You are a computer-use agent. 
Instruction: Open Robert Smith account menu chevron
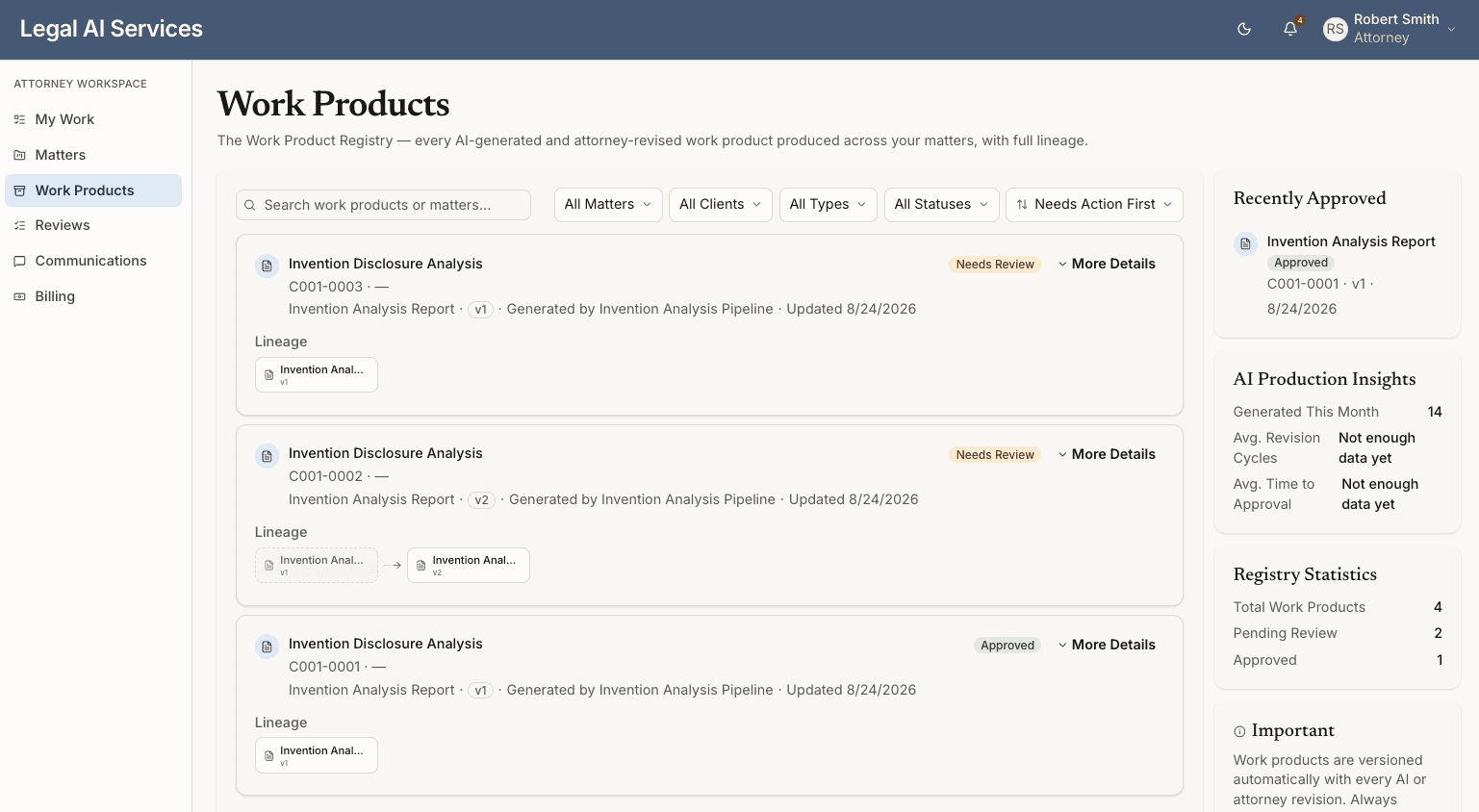pos(1451,29)
